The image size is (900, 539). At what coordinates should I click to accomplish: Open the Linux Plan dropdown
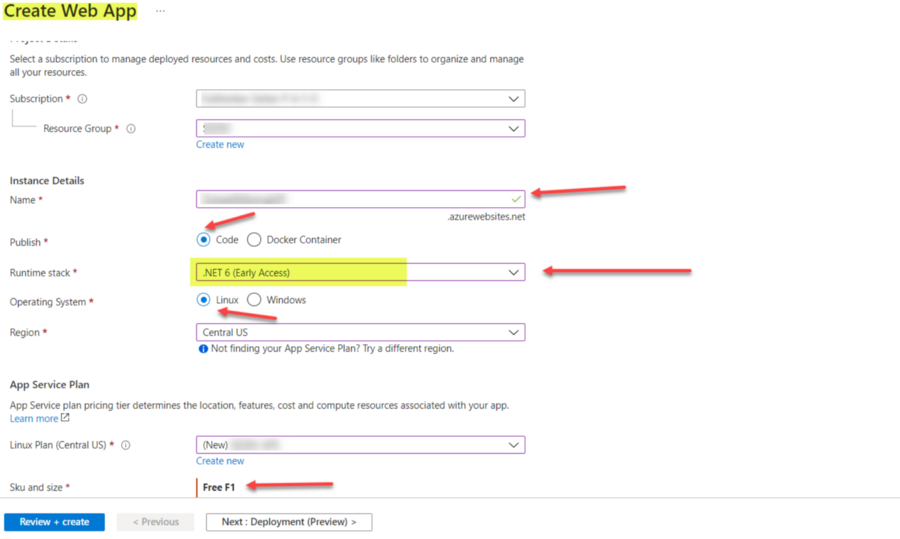[x=360, y=445]
